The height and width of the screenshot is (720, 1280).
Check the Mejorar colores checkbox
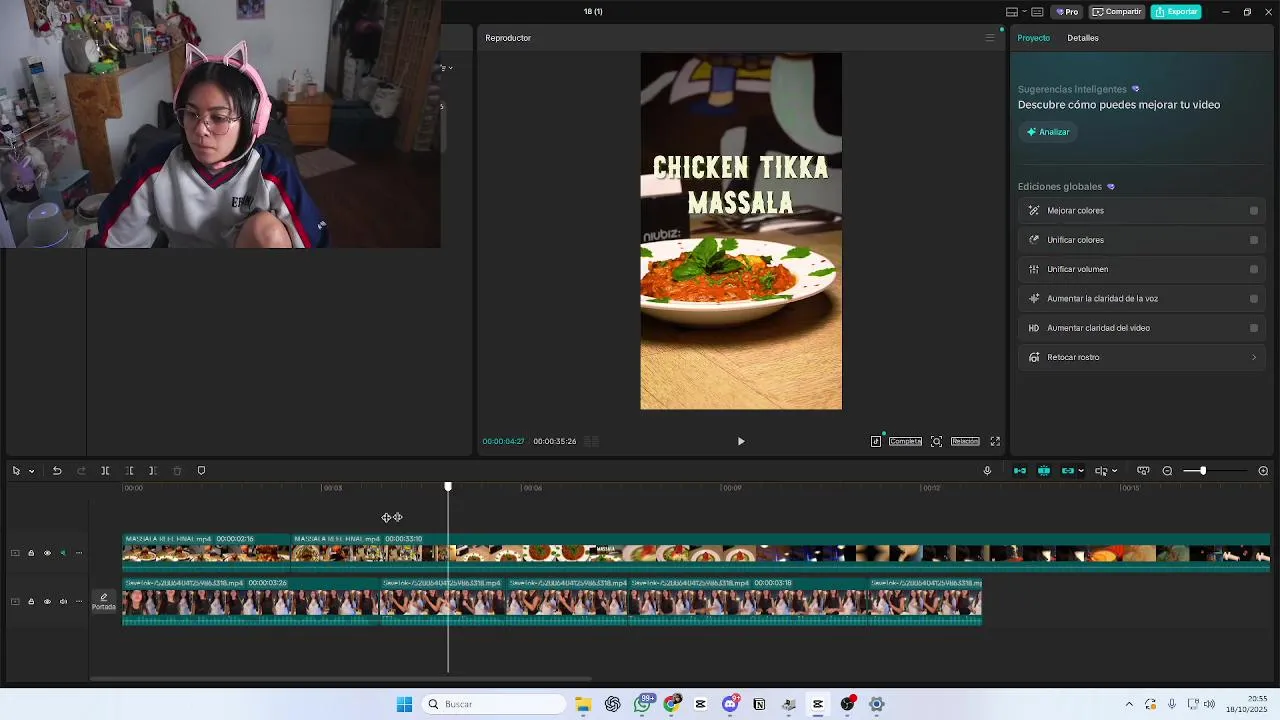(x=1254, y=211)
